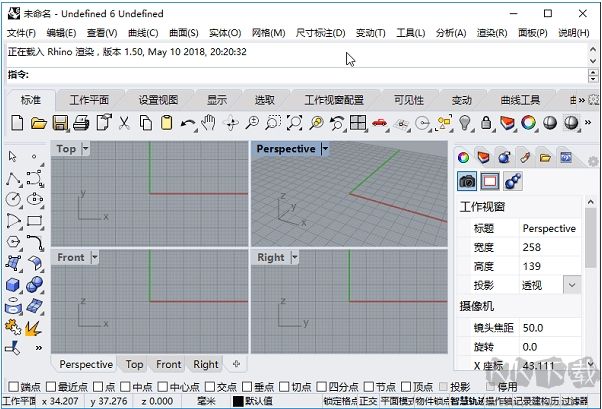Click the 镜头焦距 value field
This screenshot has height=409, width=602.
(550, 327)
